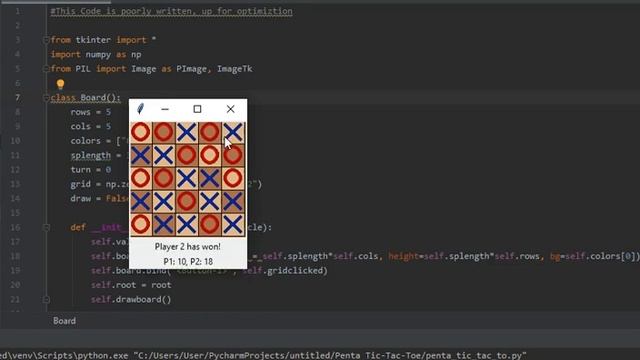Click the O in board row 4, column 3
Screen dimensions: 640x360
click(x=187, y=201)
